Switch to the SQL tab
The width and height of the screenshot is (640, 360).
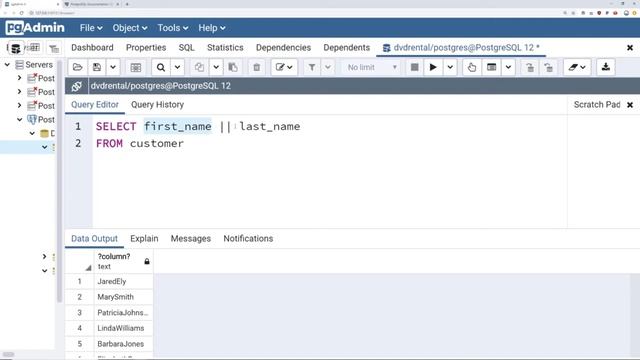pyautogui.click(x=187, y=48)
